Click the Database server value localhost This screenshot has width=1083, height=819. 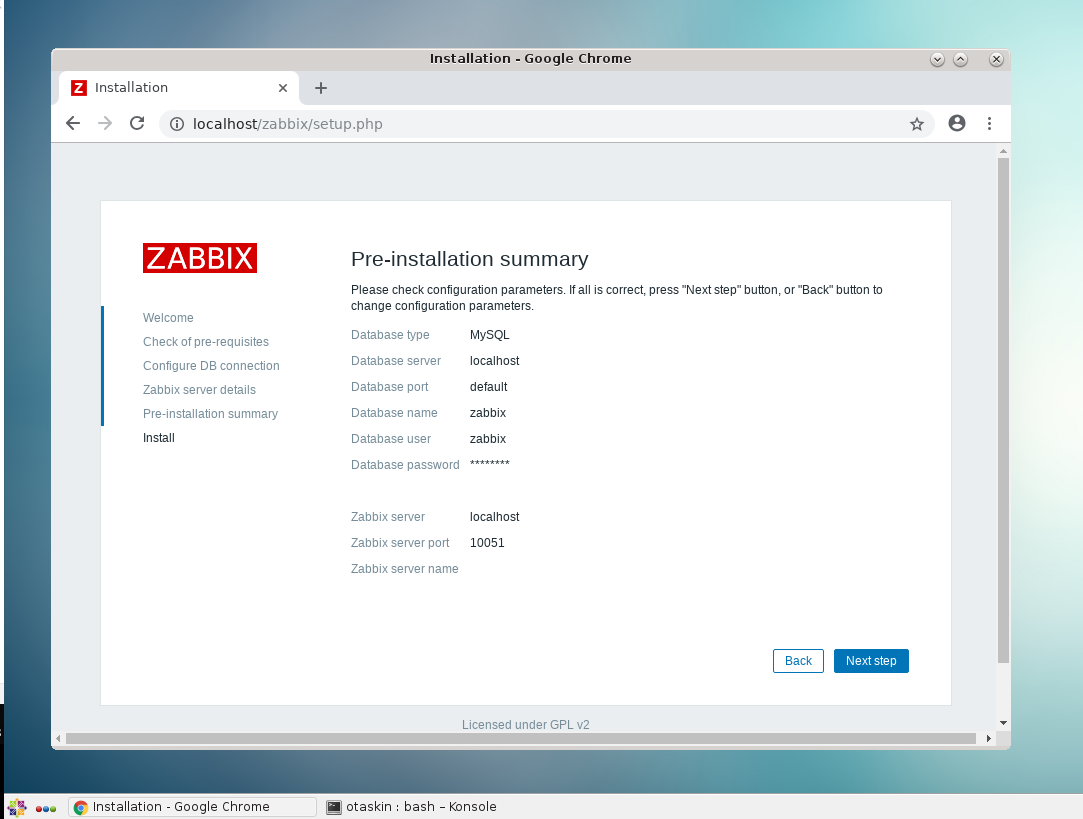[x=495, y=361]
